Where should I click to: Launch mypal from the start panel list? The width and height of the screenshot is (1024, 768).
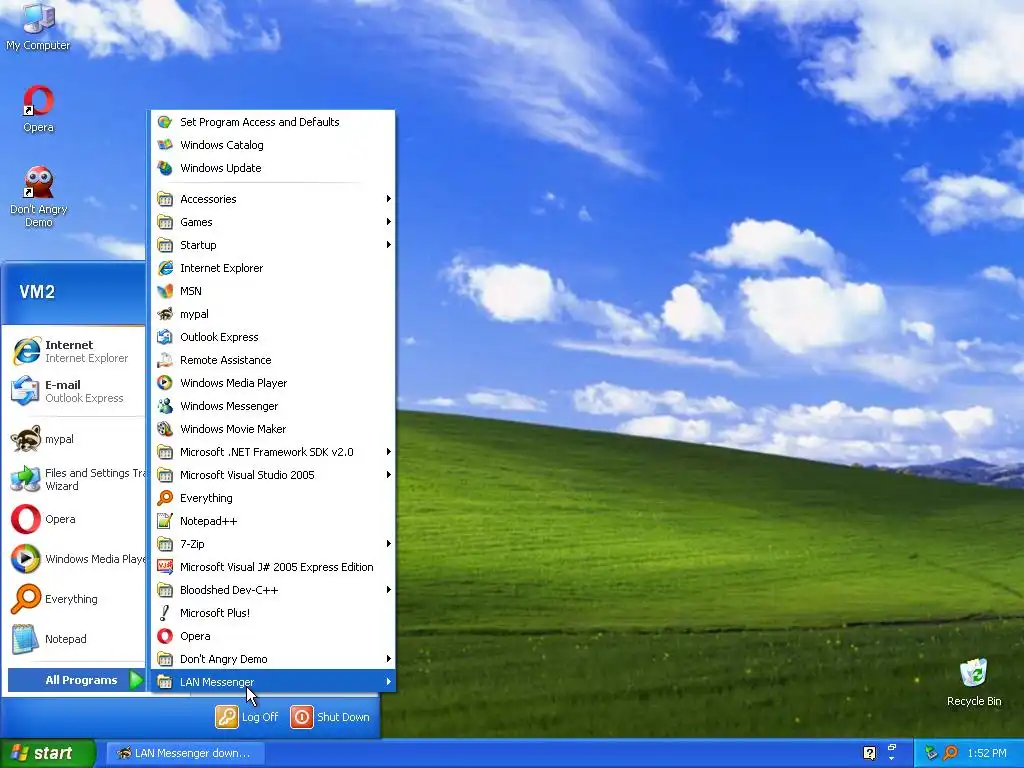coord(74,440)
